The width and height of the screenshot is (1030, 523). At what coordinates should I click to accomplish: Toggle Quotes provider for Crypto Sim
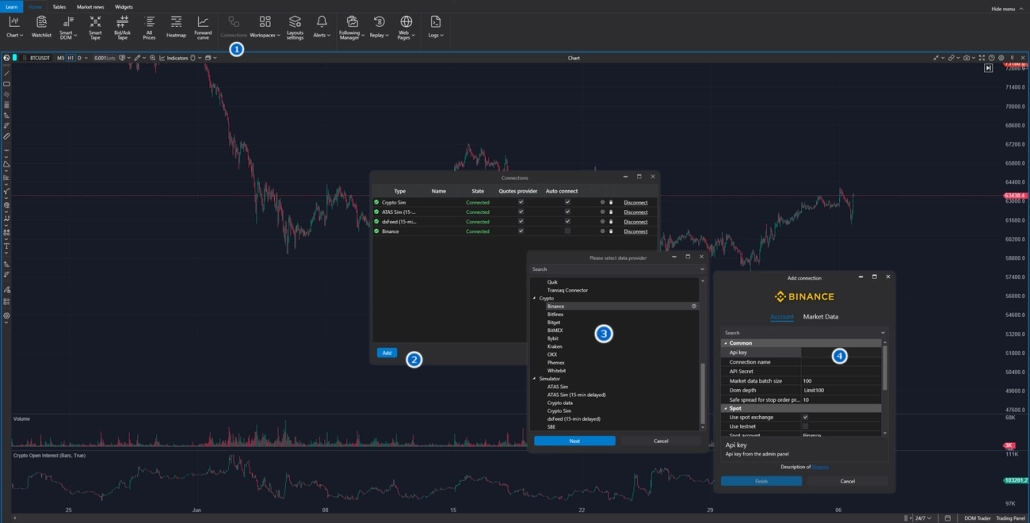point(521,202)
